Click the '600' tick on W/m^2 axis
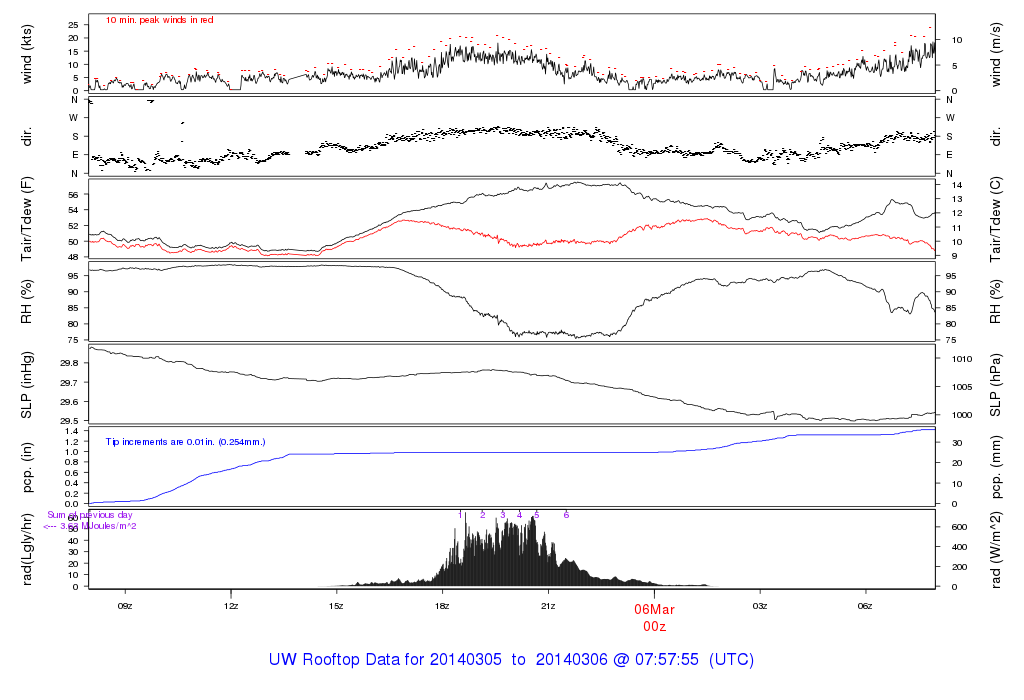 [x=959, y=527]
